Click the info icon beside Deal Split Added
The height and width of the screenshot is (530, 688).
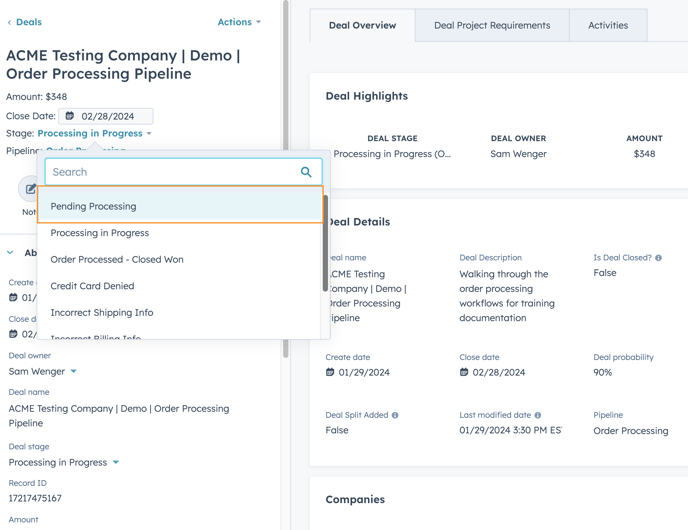[395, 415]
